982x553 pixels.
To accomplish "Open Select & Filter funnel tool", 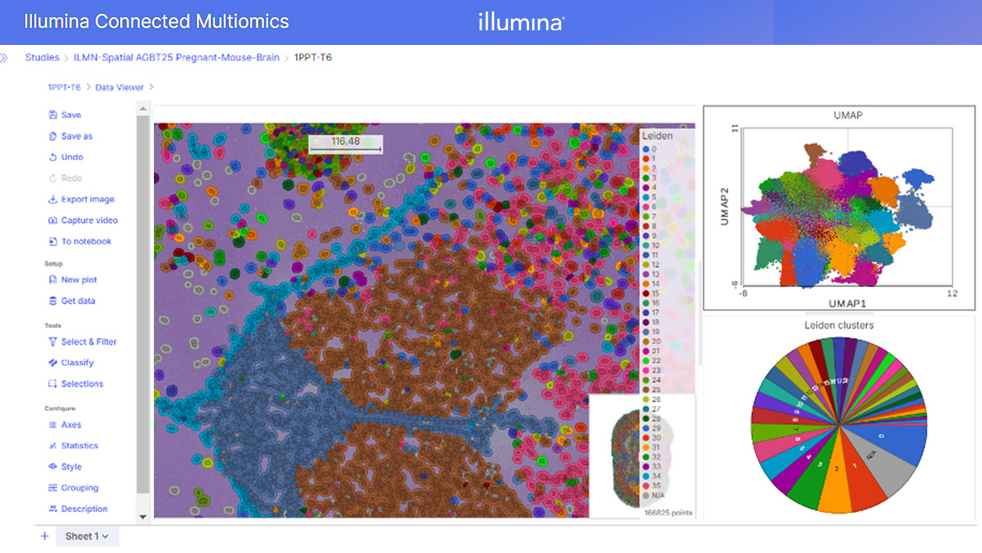I will [53, 342].
